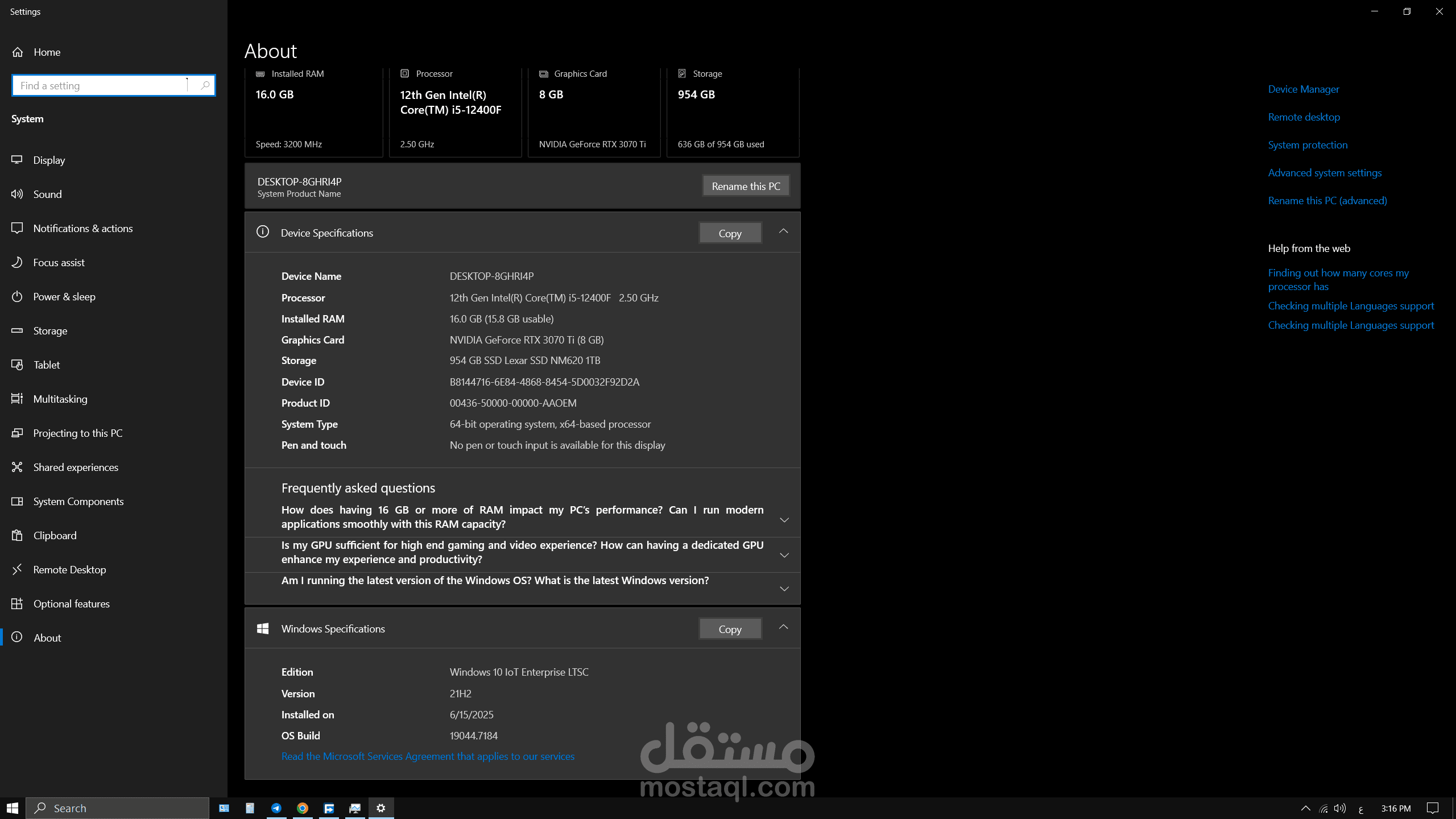Select the Storage drive icon in sidebar
1456x819 pixels.
click(17, 330)
